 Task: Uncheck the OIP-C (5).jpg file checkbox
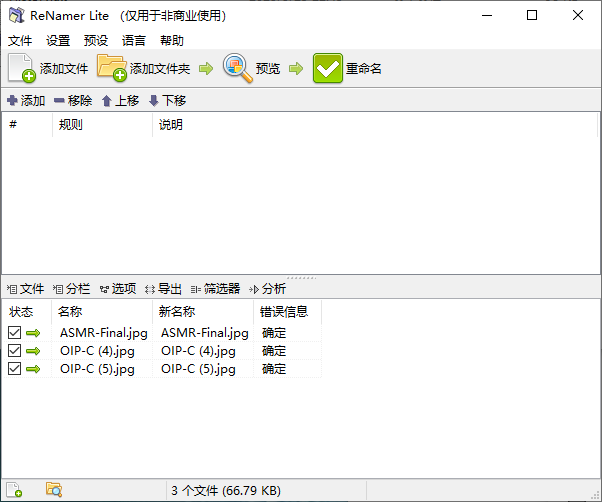click(15, 368)
